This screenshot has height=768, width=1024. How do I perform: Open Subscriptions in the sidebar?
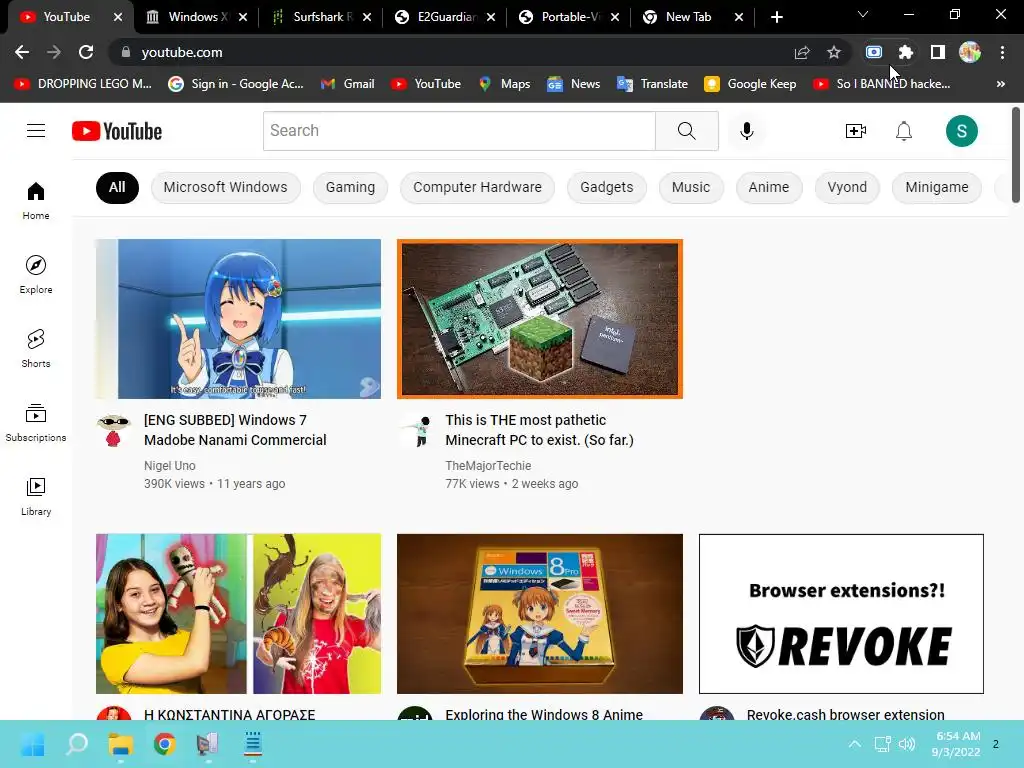pos(36,423)
